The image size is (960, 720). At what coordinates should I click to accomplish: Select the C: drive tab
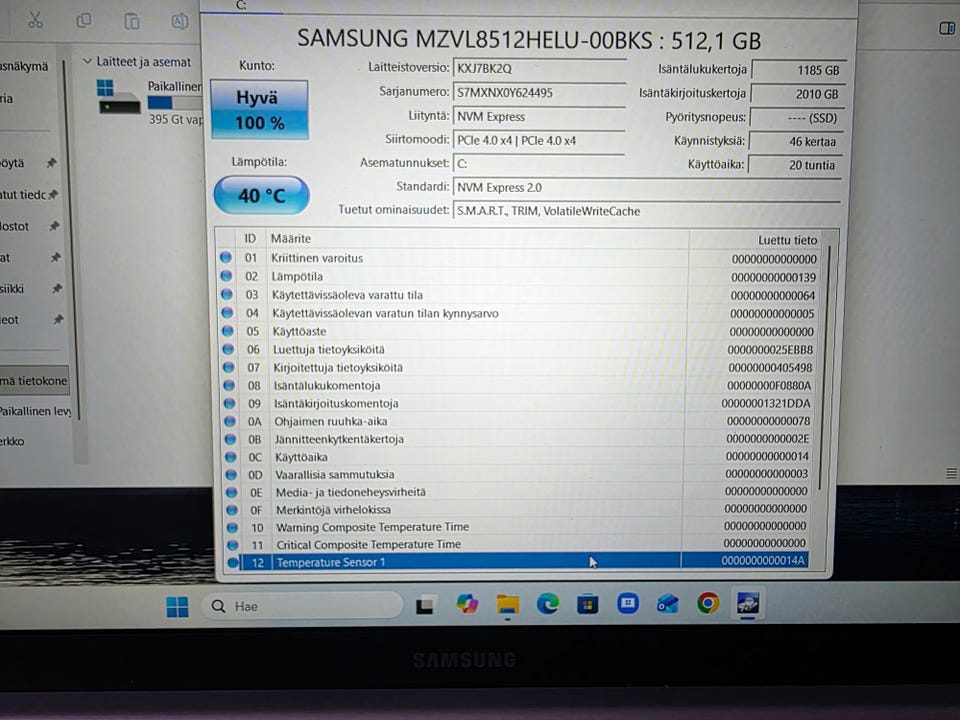(x=241, y=6)
